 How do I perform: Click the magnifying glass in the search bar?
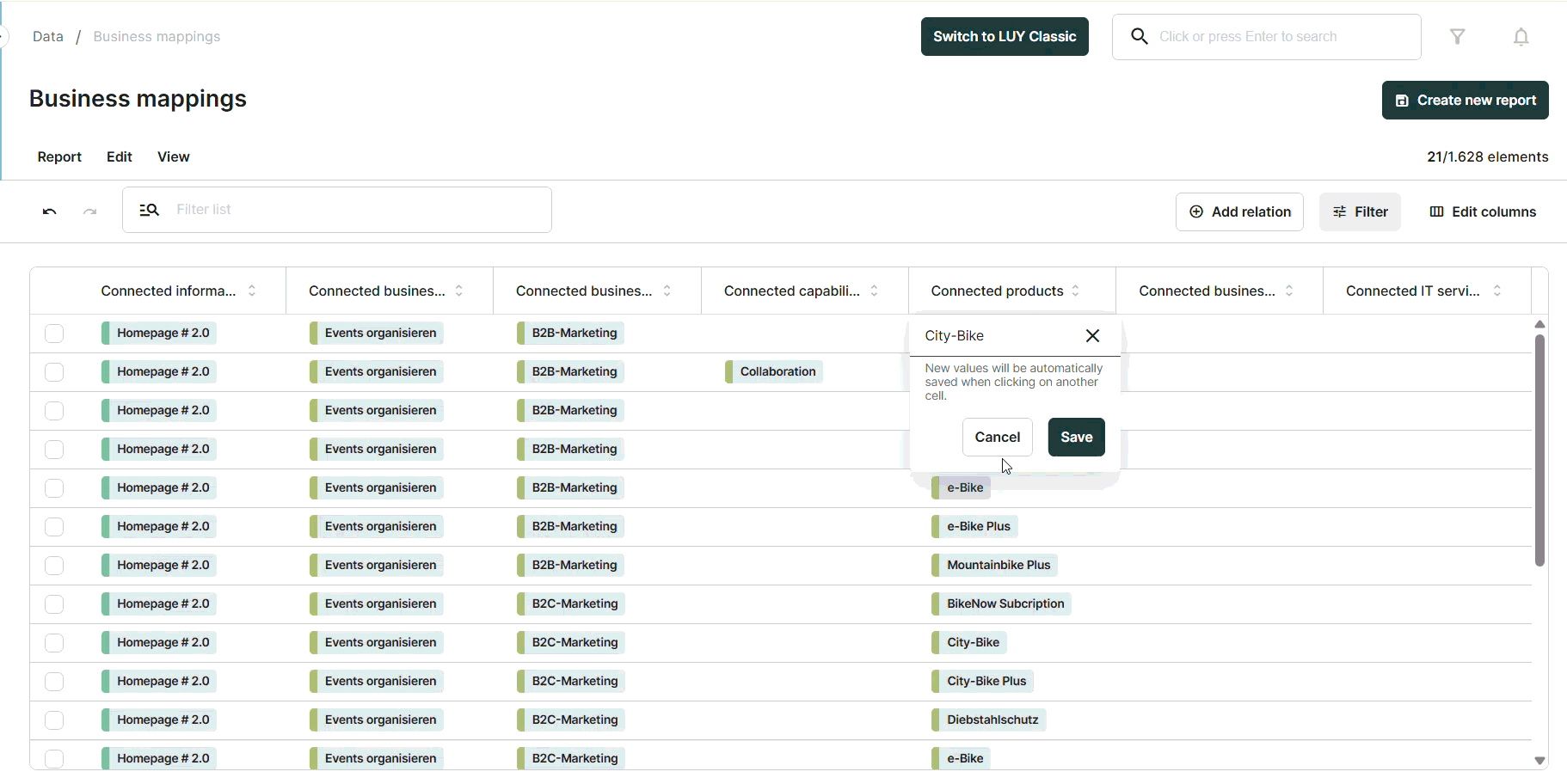pos(1140,36)
